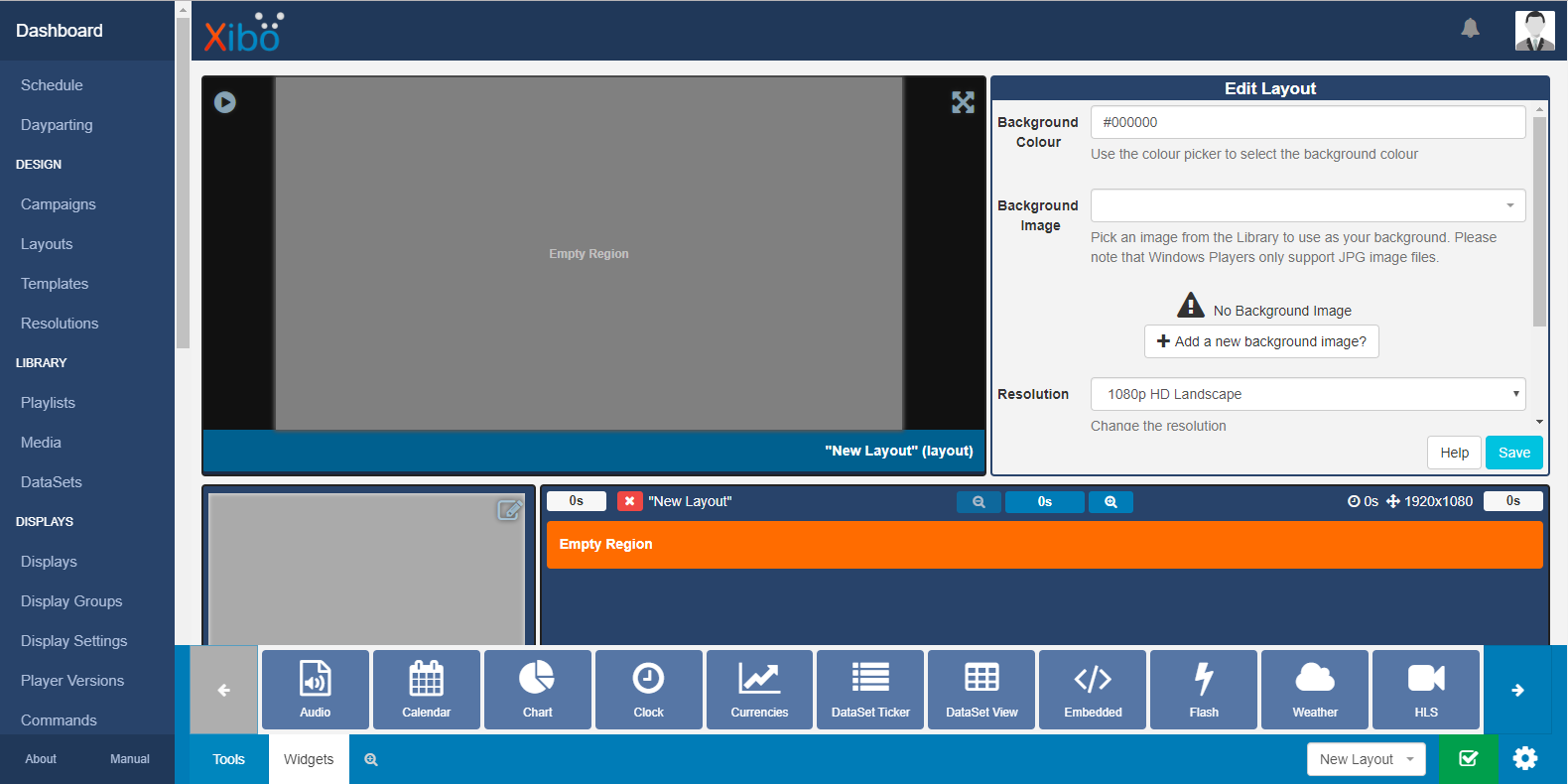The width and height of the screenshot is (1568, 784).
Task: Select the orange Empty Region bar
Action: [x=1045, y=545]
